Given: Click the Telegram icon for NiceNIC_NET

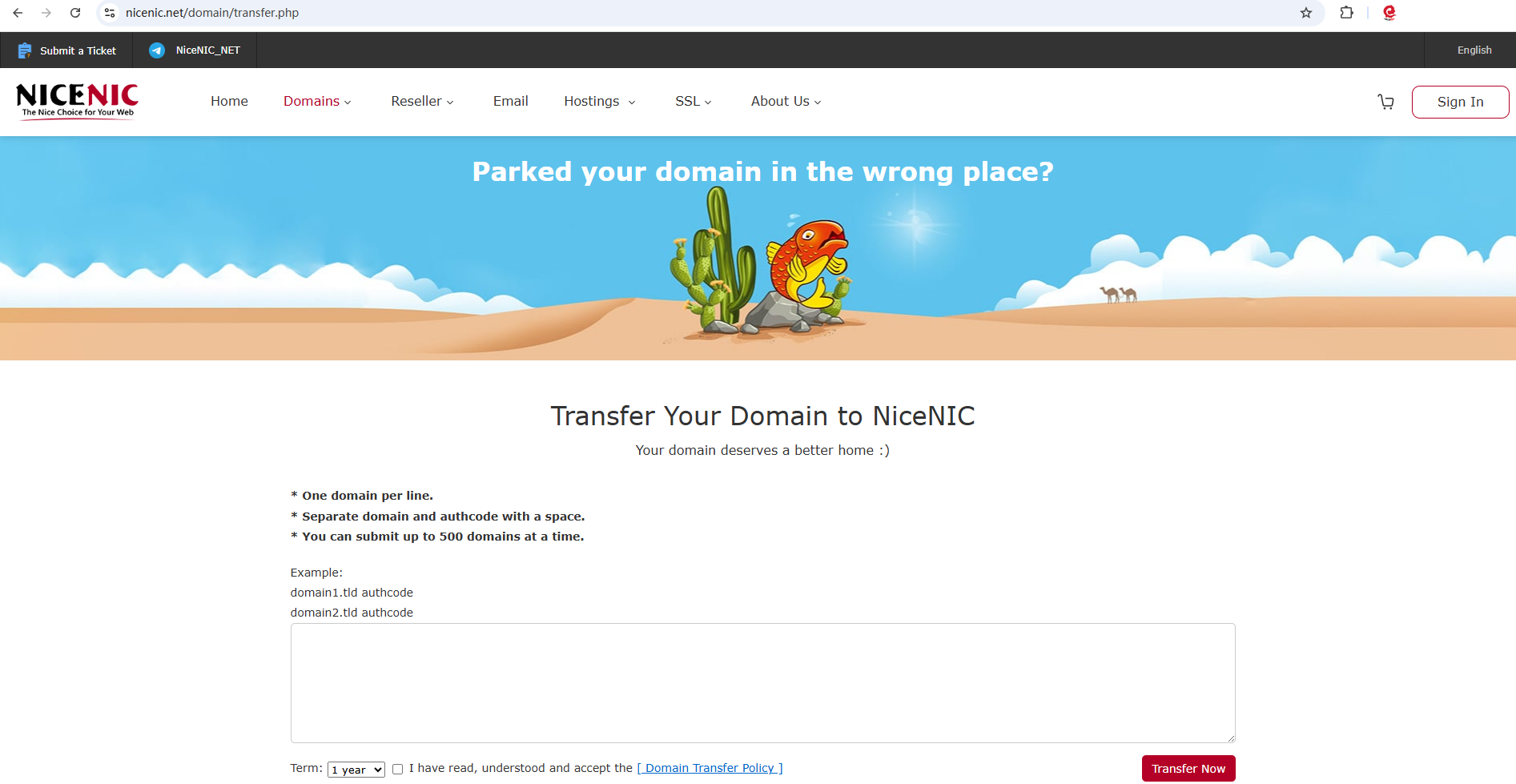Looking at the screenshot, I should (157, 50).
